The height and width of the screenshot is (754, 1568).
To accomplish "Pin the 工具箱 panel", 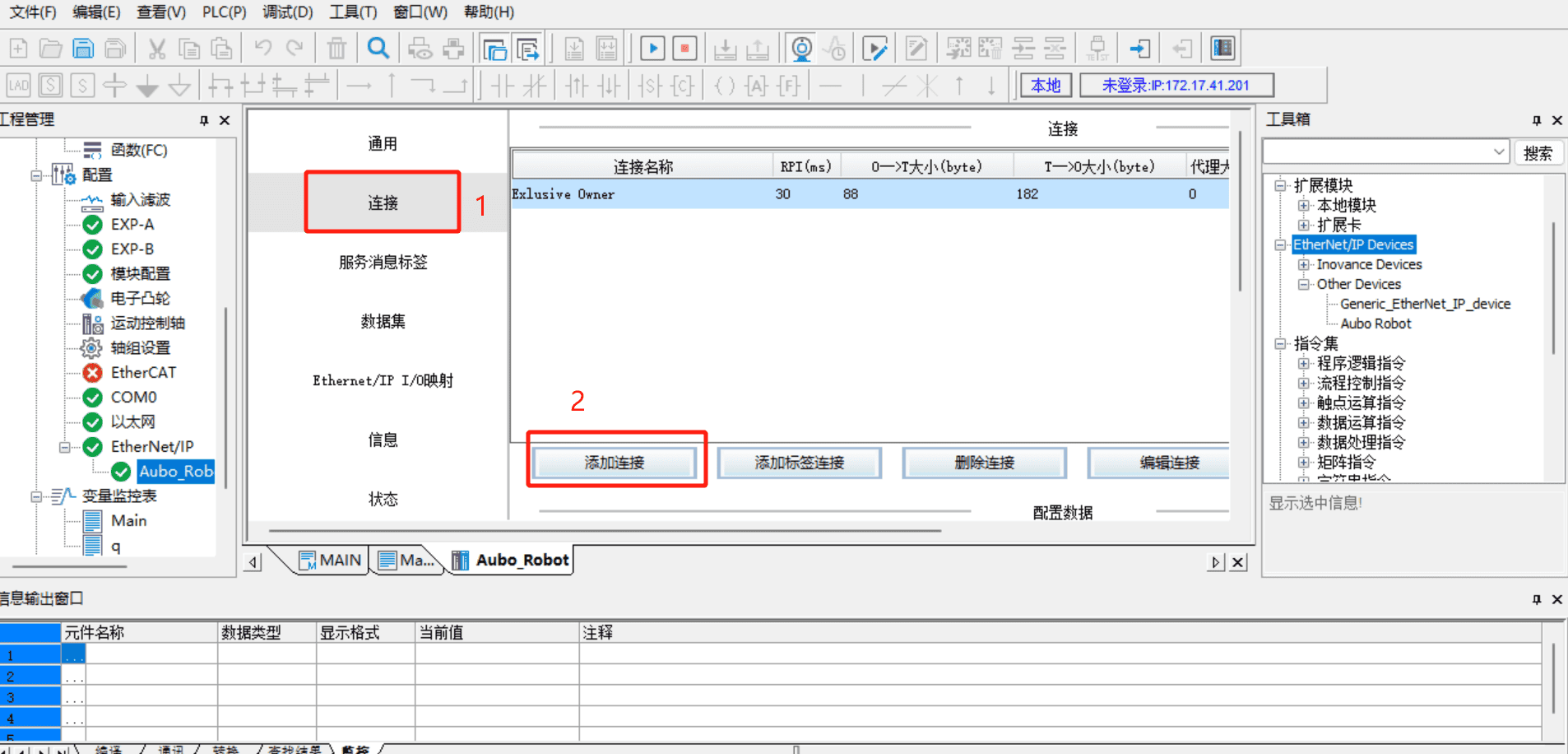I will pyautogui.click(x=1536, y=120).
